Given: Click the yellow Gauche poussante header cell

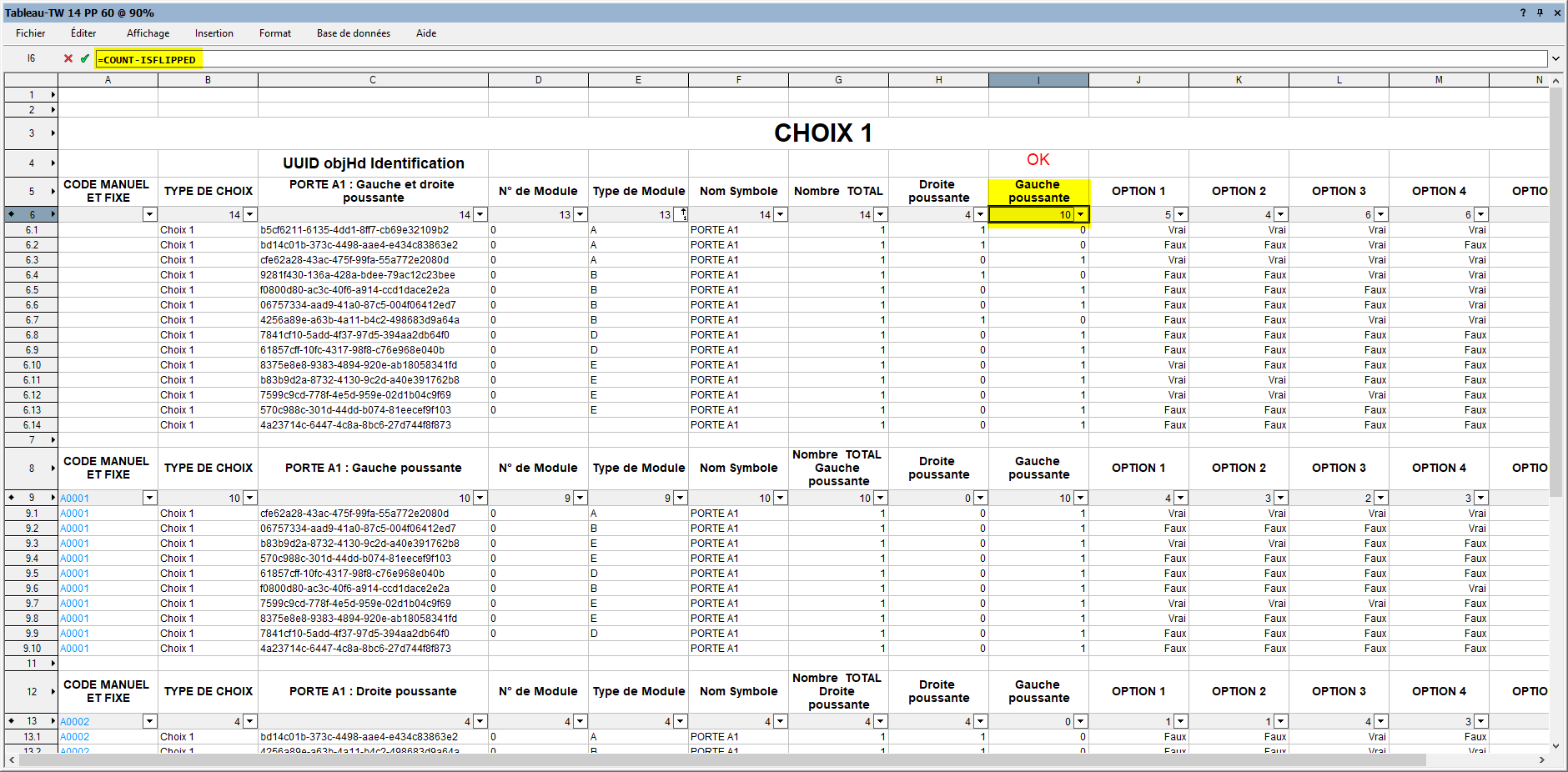Looking at the screenshot, I should coord(1038,191).
